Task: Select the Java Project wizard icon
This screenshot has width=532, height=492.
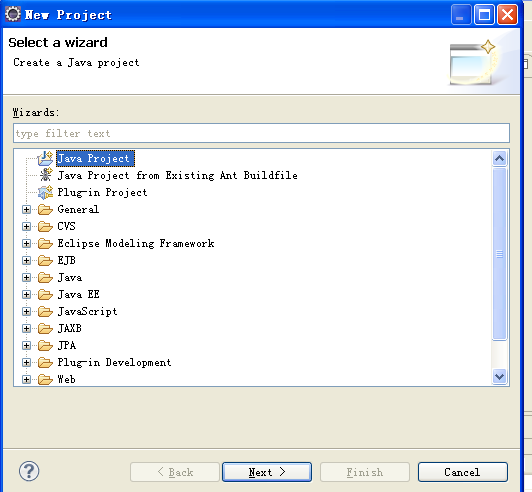Action: pyautogui.click(x=45, y=158)
